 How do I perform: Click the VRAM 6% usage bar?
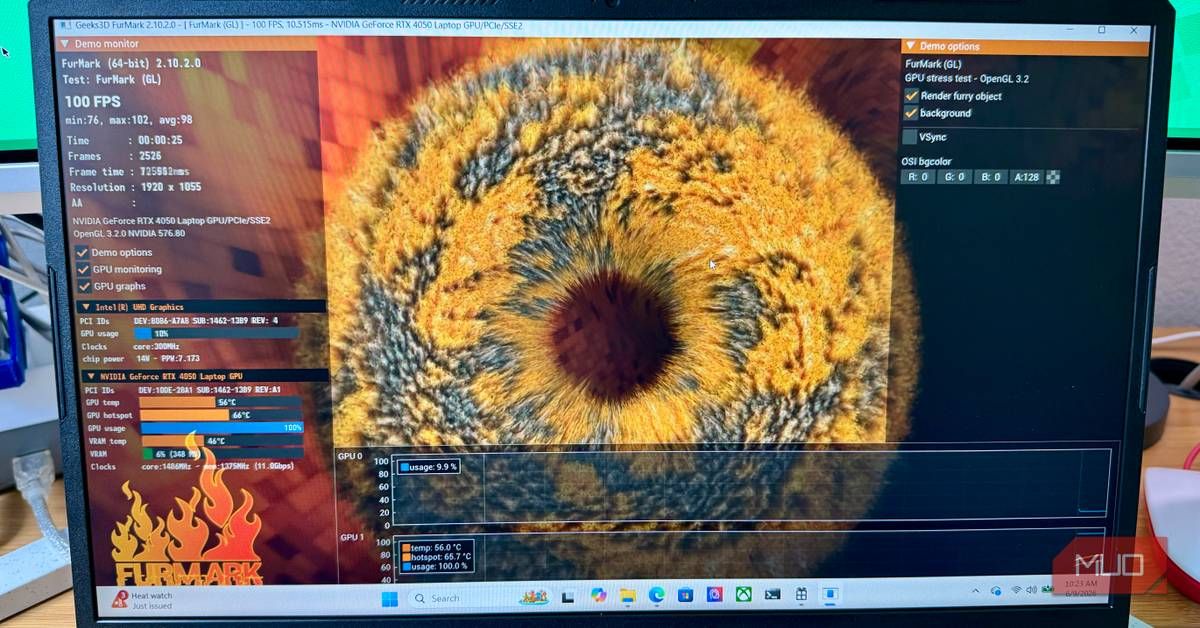point(221,453)
